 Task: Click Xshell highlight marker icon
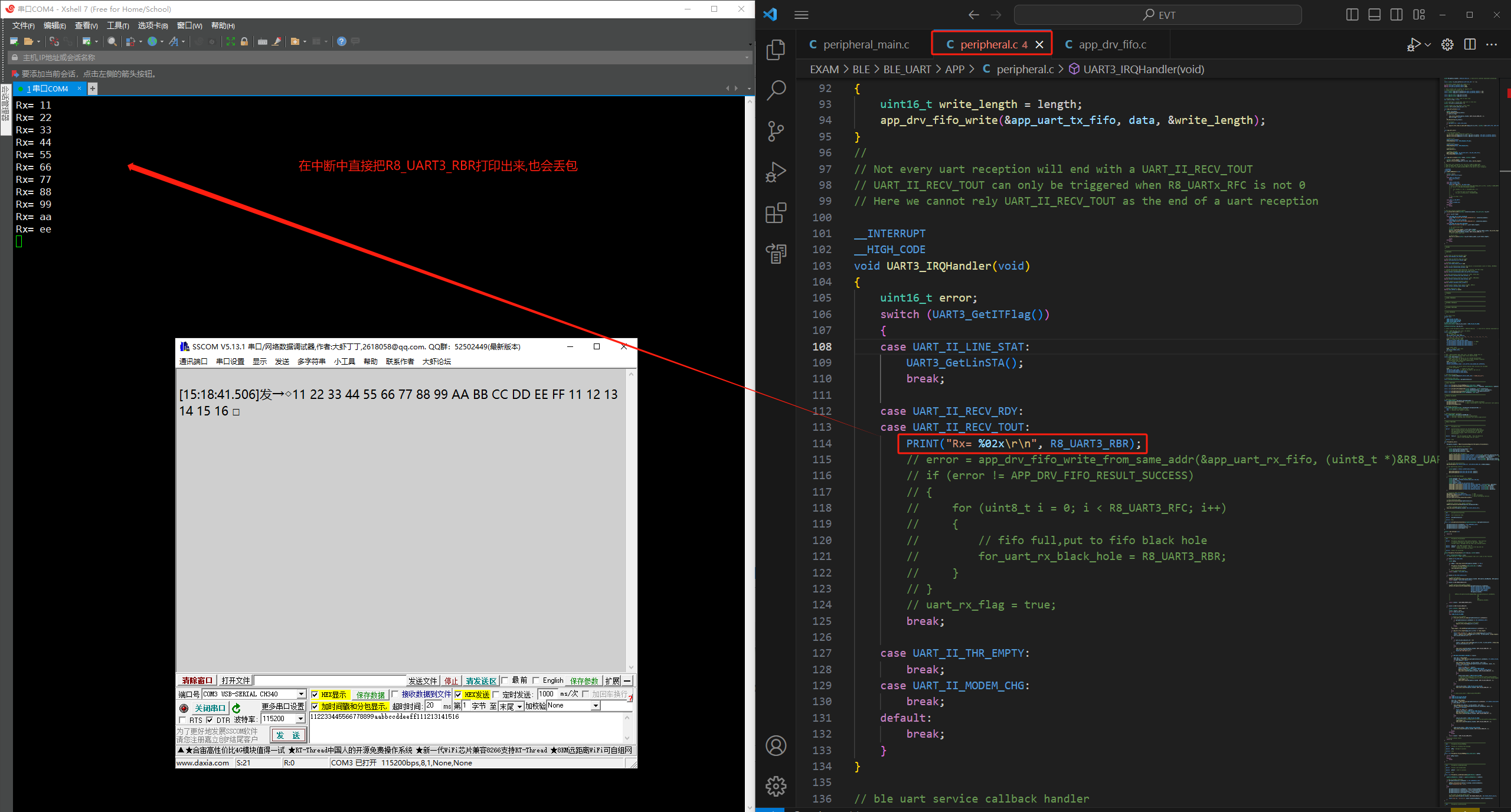click(276, 41)
